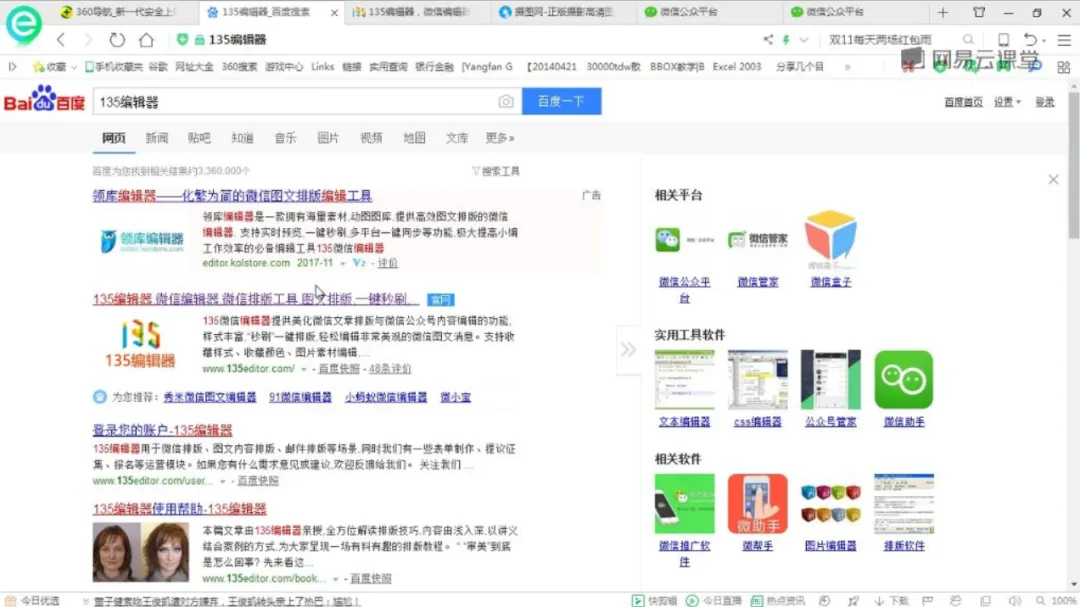Open 下载 downloads in status bar
Image resolution: width=1080 pixels, height=607 pixels.
pyautogui.click(x=891, y=601)
